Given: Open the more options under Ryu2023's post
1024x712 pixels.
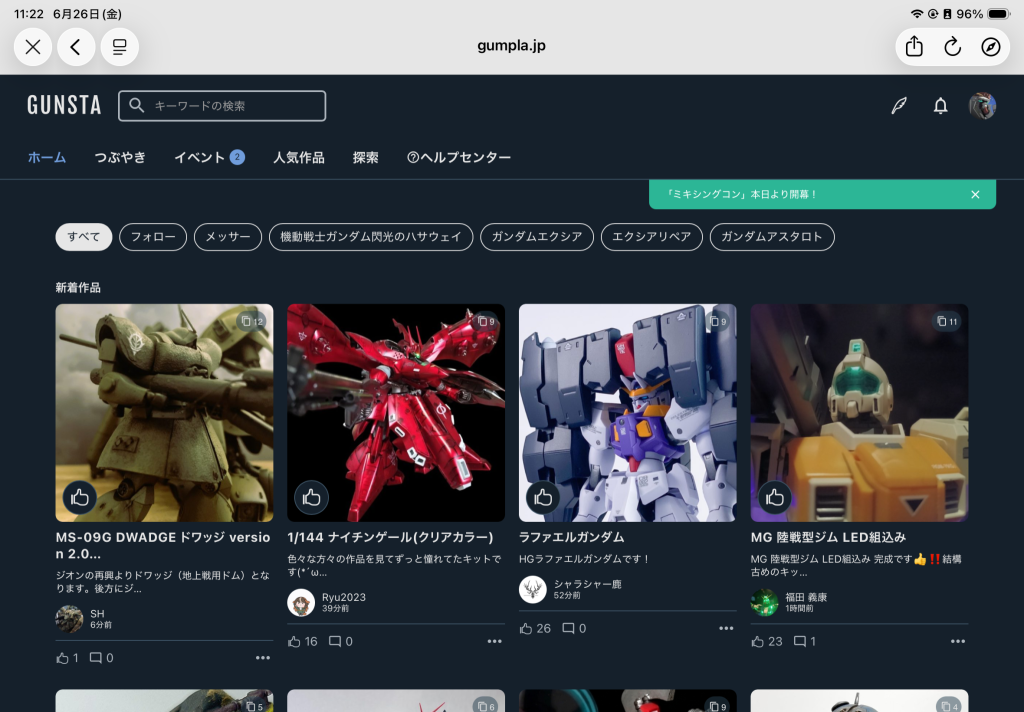Looking at the screenshot, I should (x=494, y=642).
